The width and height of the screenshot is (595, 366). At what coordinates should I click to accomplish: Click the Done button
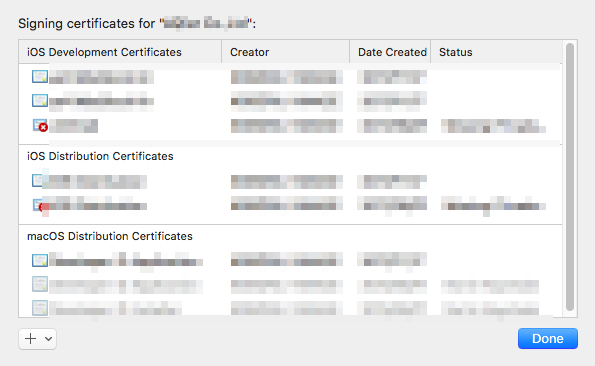tap(548, 338)
